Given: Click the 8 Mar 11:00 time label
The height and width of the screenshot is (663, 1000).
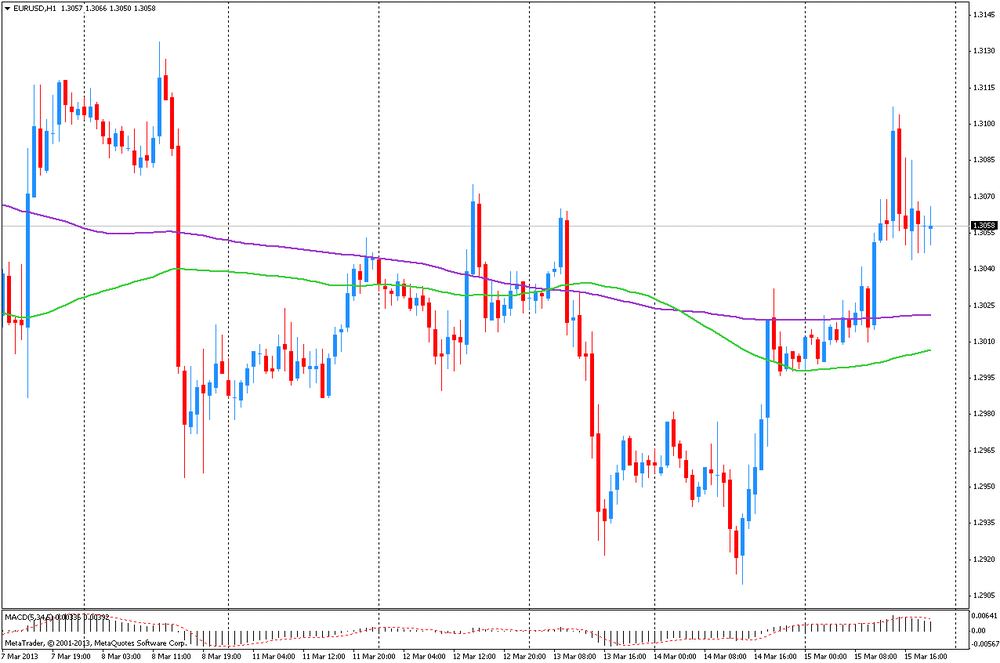Looking at the screenshot, I should 171,656.
